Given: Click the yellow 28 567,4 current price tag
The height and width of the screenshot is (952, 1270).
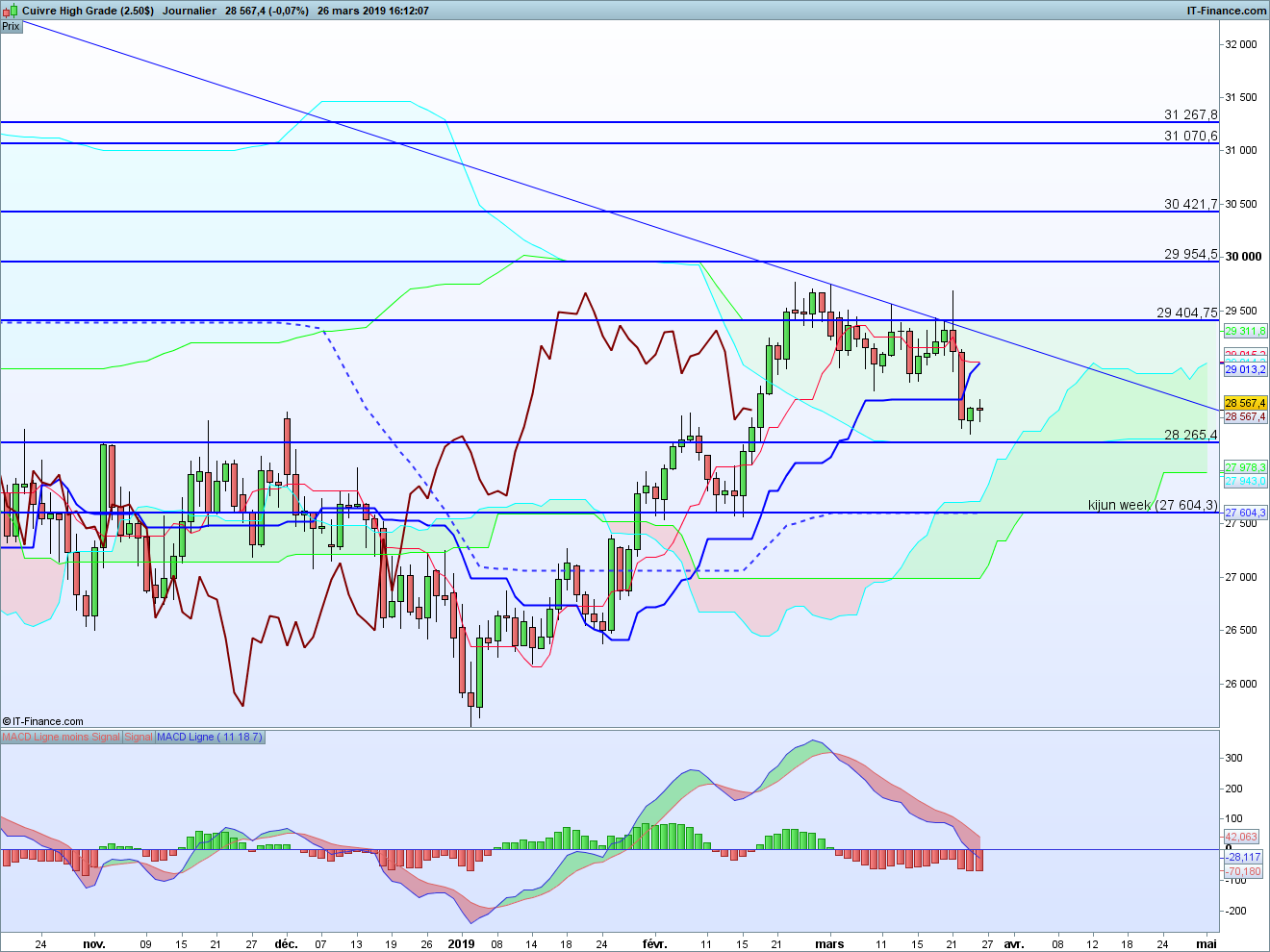Looking at the screenshot, I should pyautogui.click(x=1245, y=403).
